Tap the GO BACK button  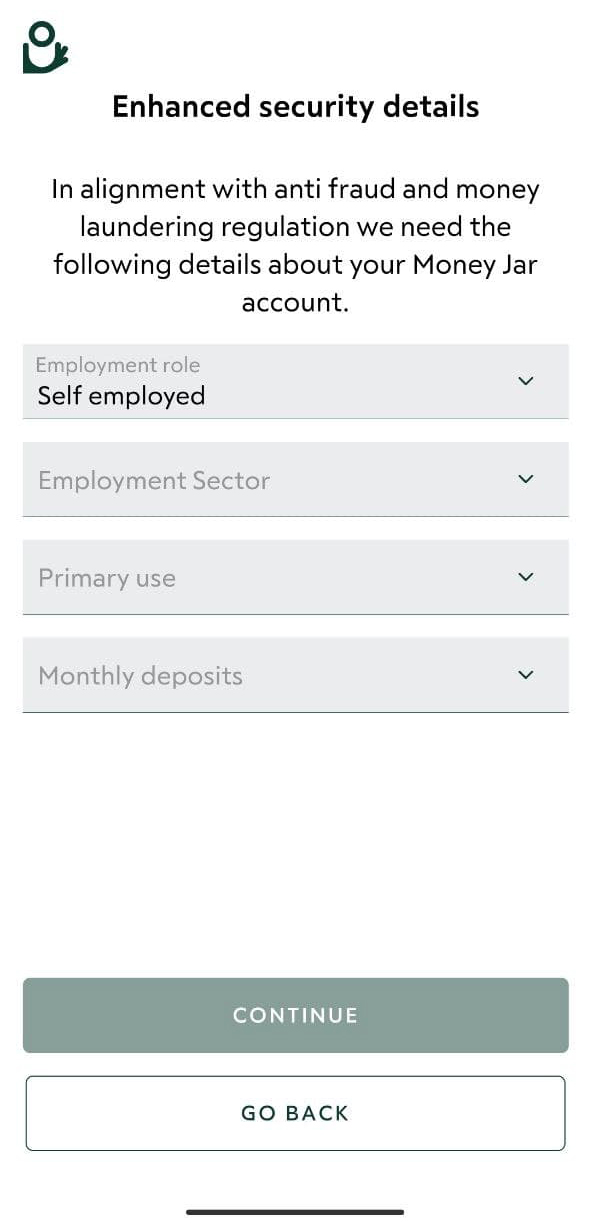click(x=295, y=1113)
